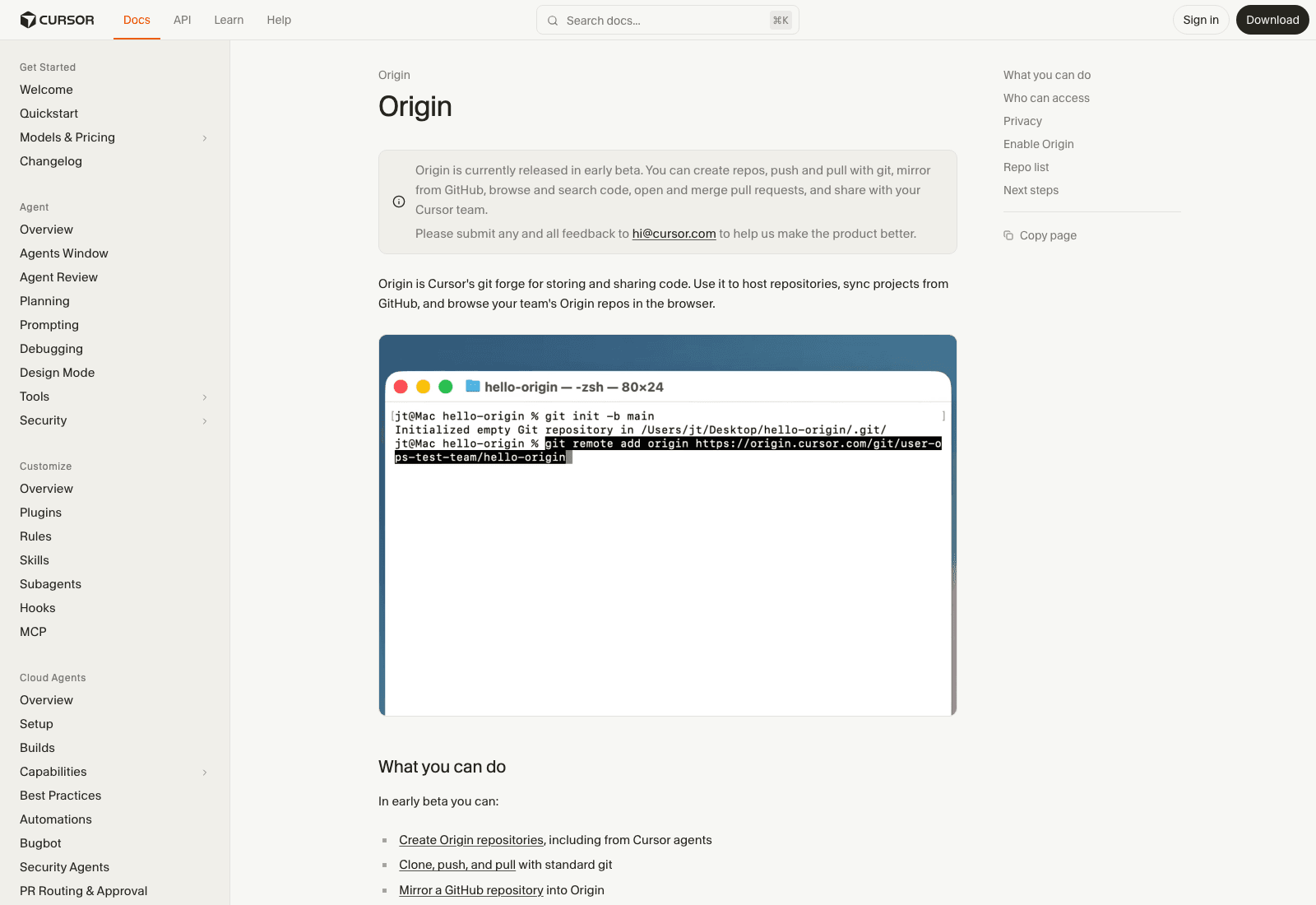This screenshot has width=1316, height=905.
Task: Expand the Tools sidebar section
Action: pyautogui.click(x=205, y=397)
